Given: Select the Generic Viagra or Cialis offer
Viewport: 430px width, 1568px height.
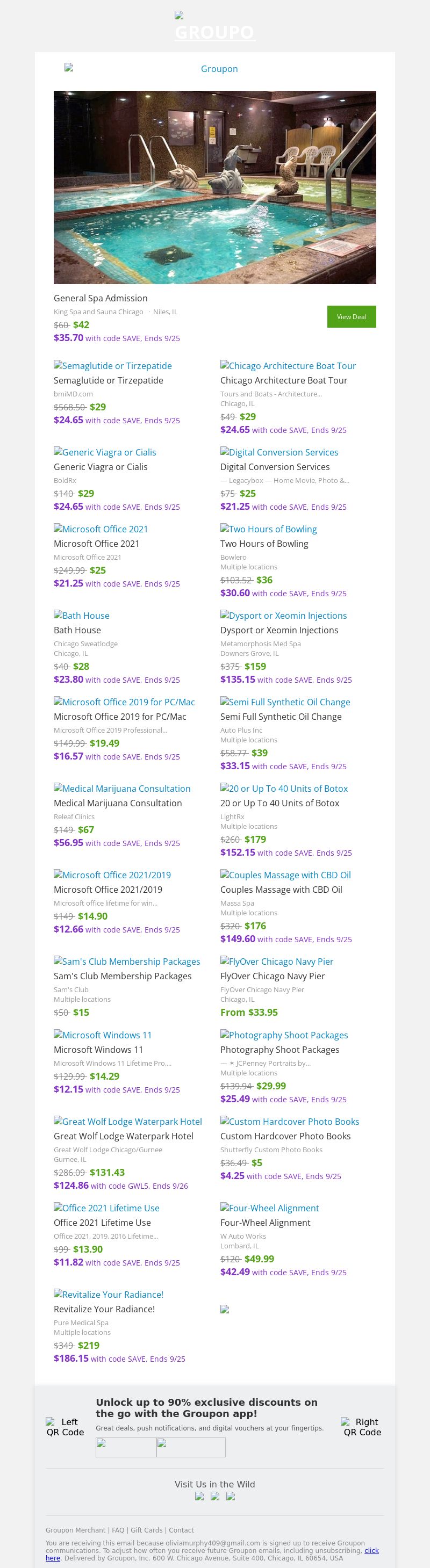Looking at the screenshot, I should [x=105, y=452].
